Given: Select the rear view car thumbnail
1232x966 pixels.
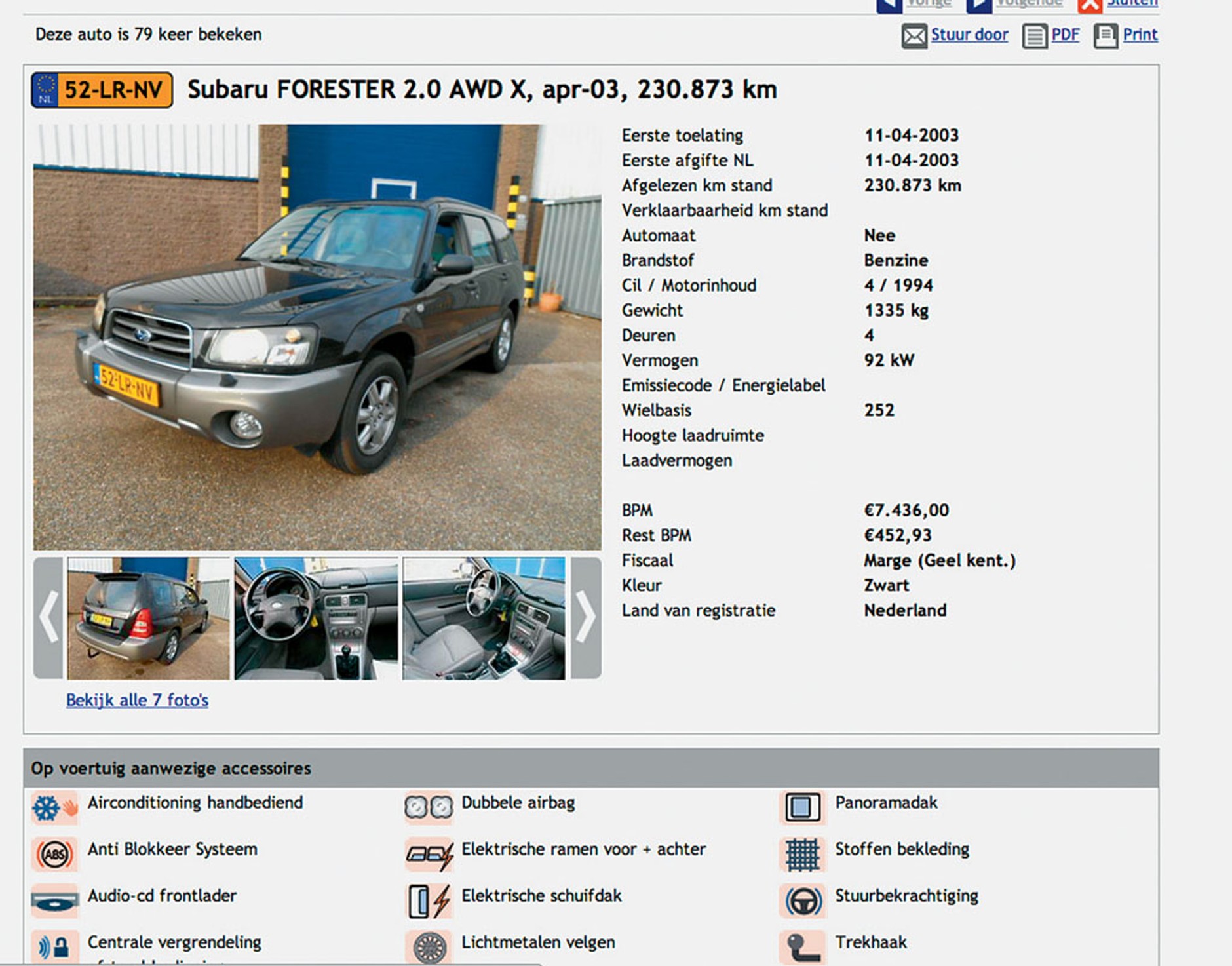Looking at the screenshot, I should click(149, 618).
